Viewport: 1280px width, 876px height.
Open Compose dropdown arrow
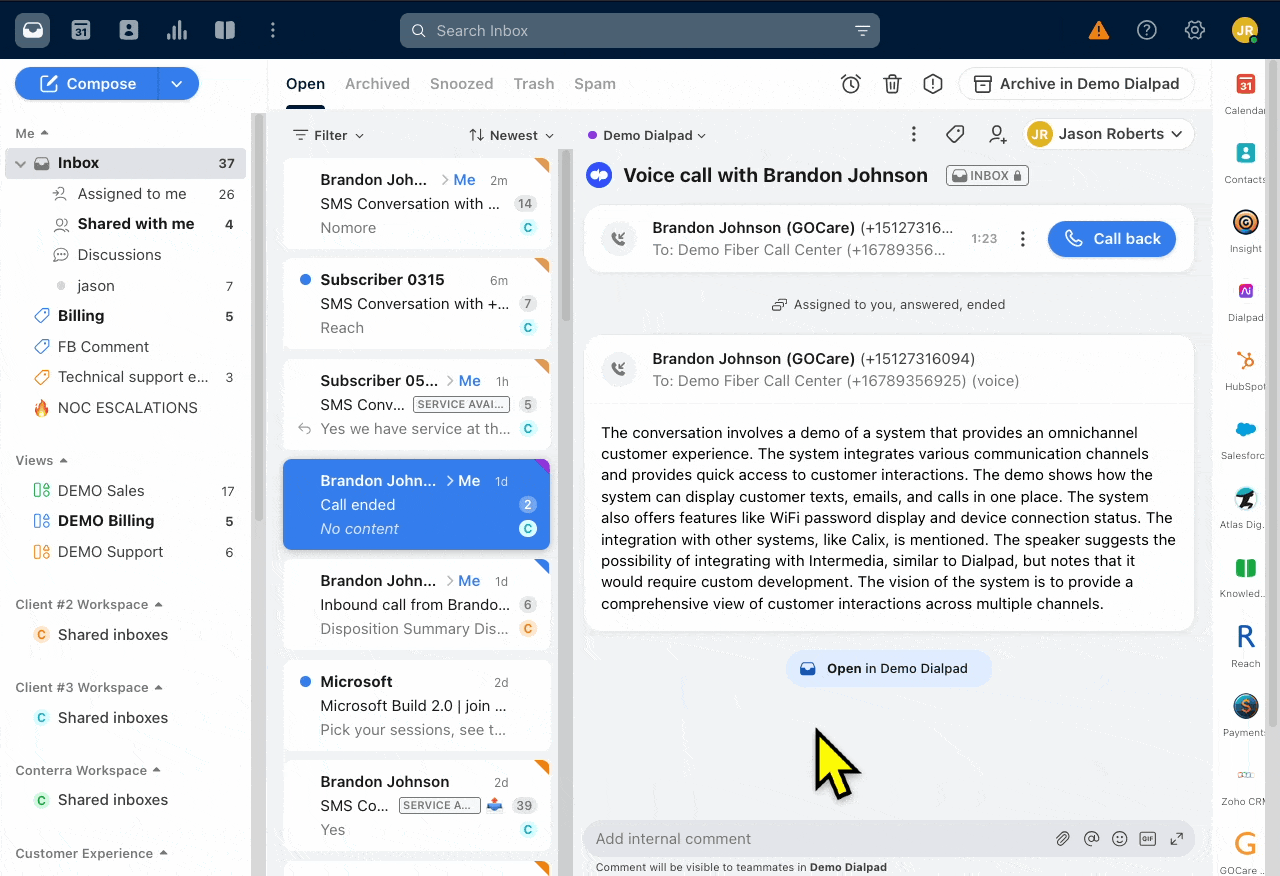[177, 84]
